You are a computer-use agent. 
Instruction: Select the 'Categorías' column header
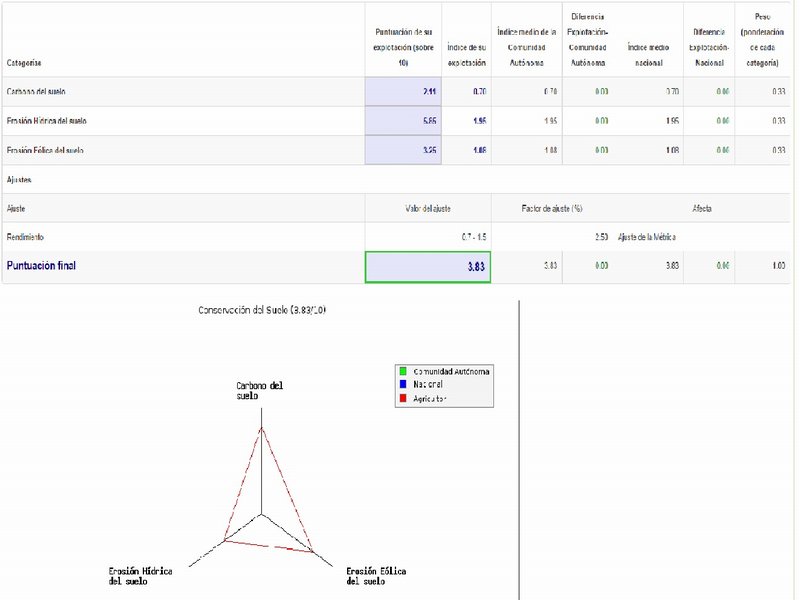pyautogui.click(x=23, y=63)
